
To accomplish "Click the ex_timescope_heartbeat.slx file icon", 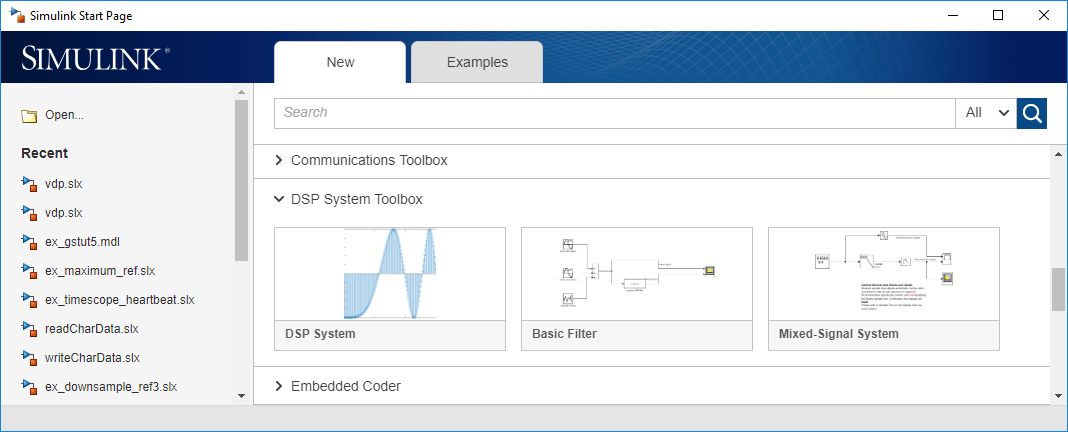I will pos(29,300).
